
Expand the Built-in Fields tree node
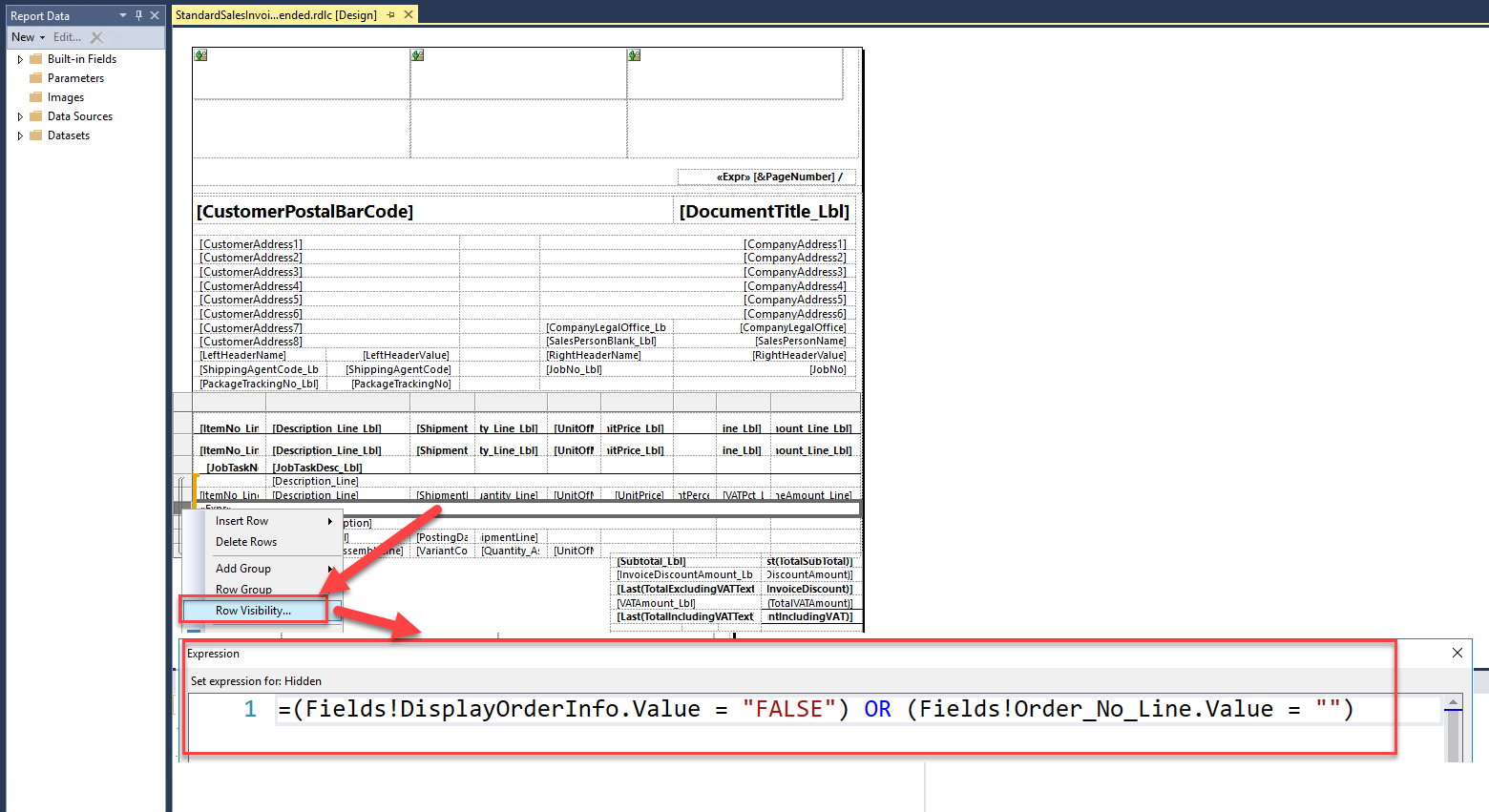pos(20,59)
